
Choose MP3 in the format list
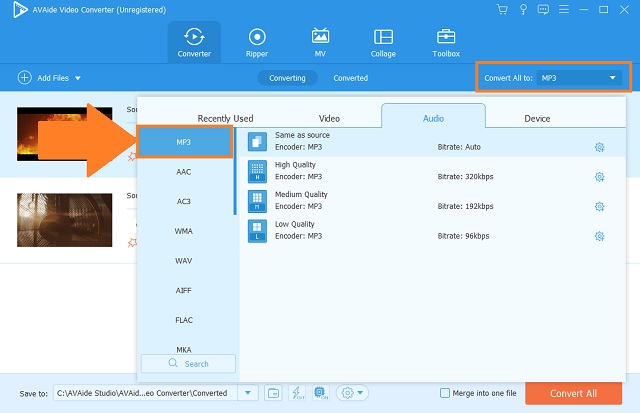click(x=184, y=142)
